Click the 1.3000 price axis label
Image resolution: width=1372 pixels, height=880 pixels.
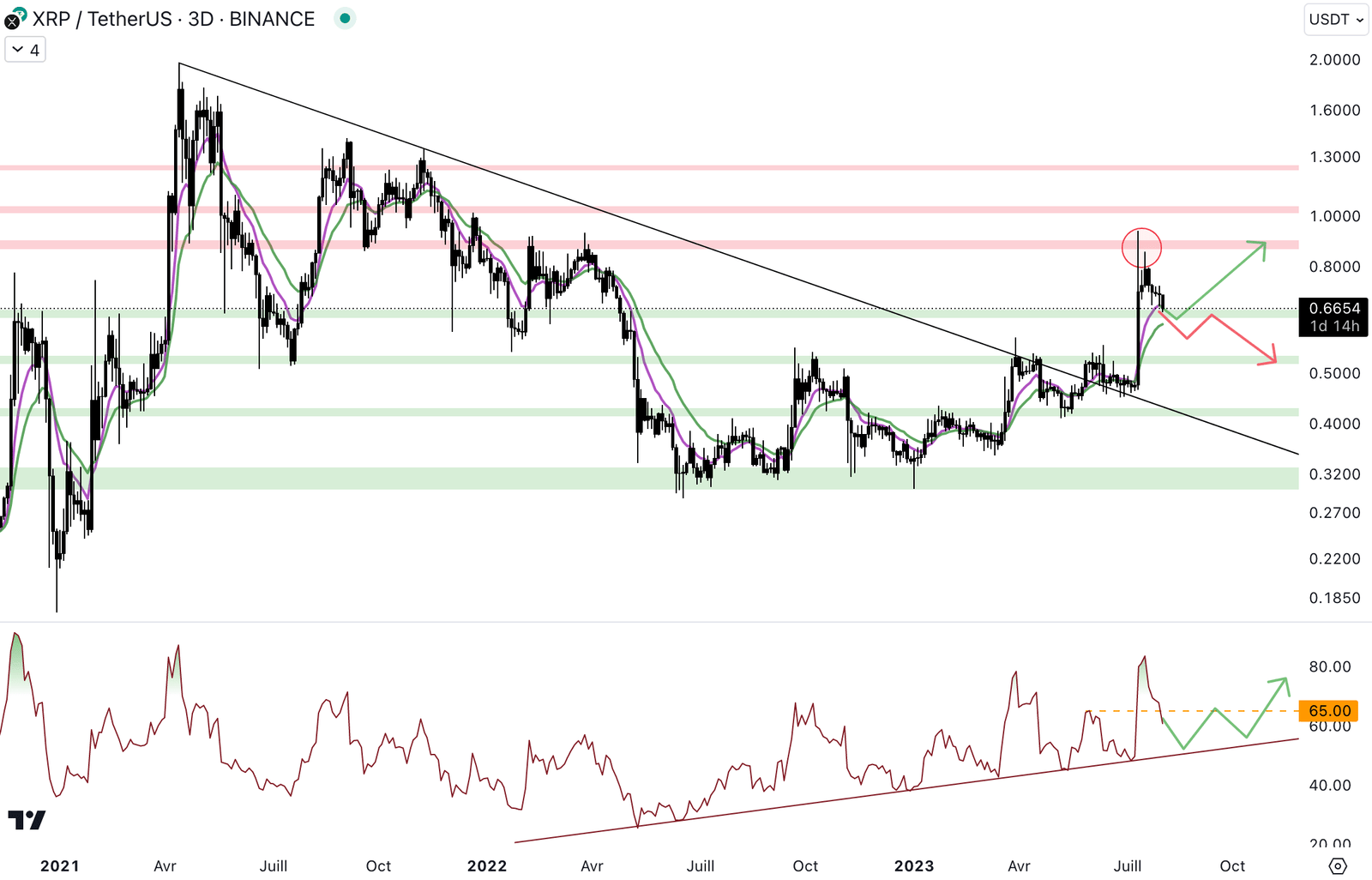(x=1335, y=157)
